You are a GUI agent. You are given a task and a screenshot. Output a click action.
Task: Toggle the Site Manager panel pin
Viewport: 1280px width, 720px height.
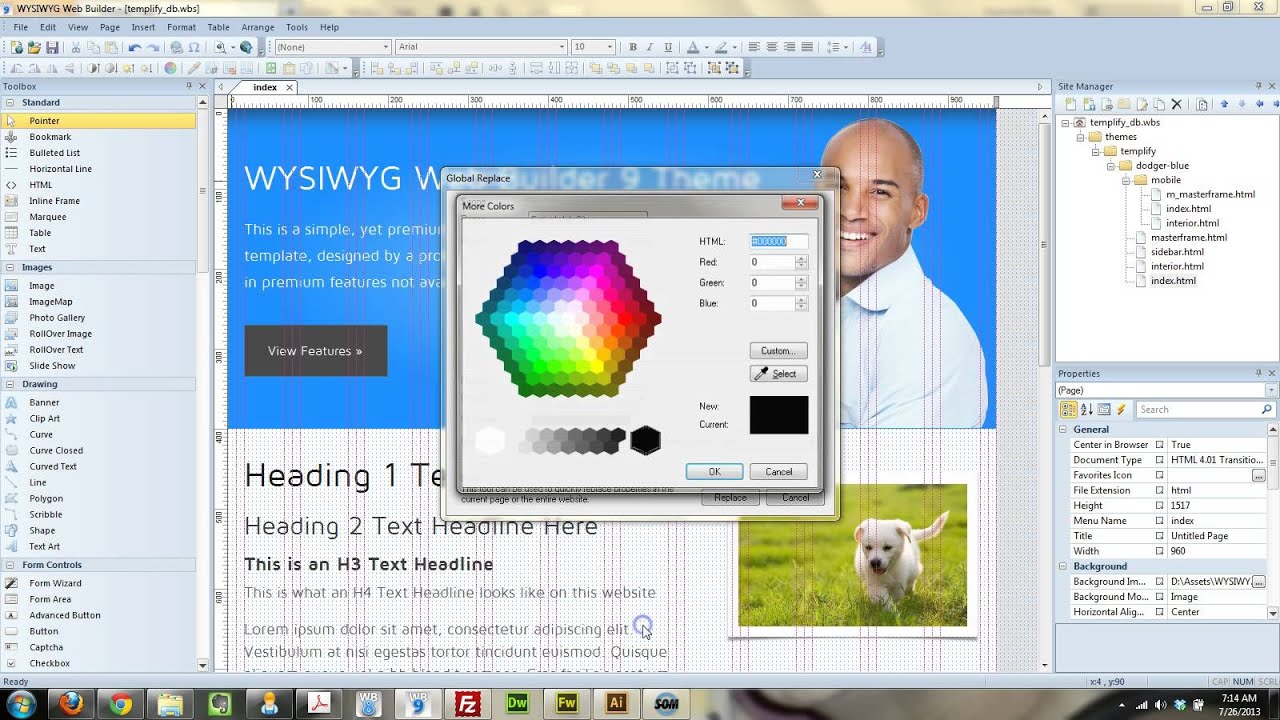point(1259,87)
